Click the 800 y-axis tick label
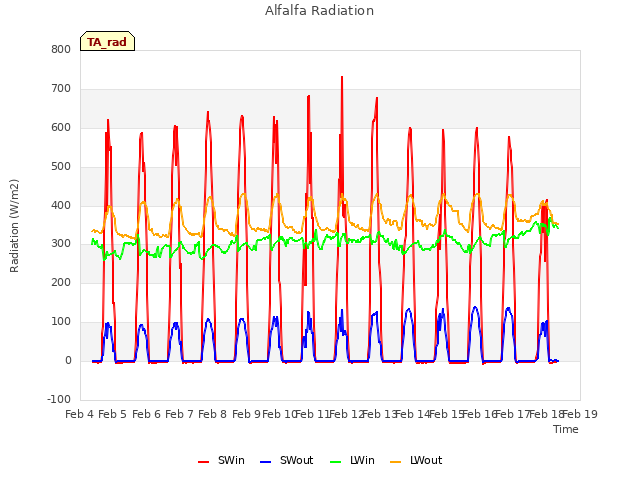Screen dimensions: 640x480 (61, 50)
